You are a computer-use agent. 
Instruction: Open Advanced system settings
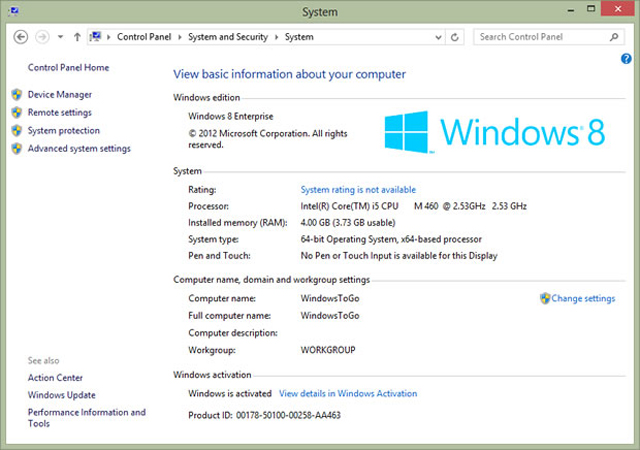(79, 149)
